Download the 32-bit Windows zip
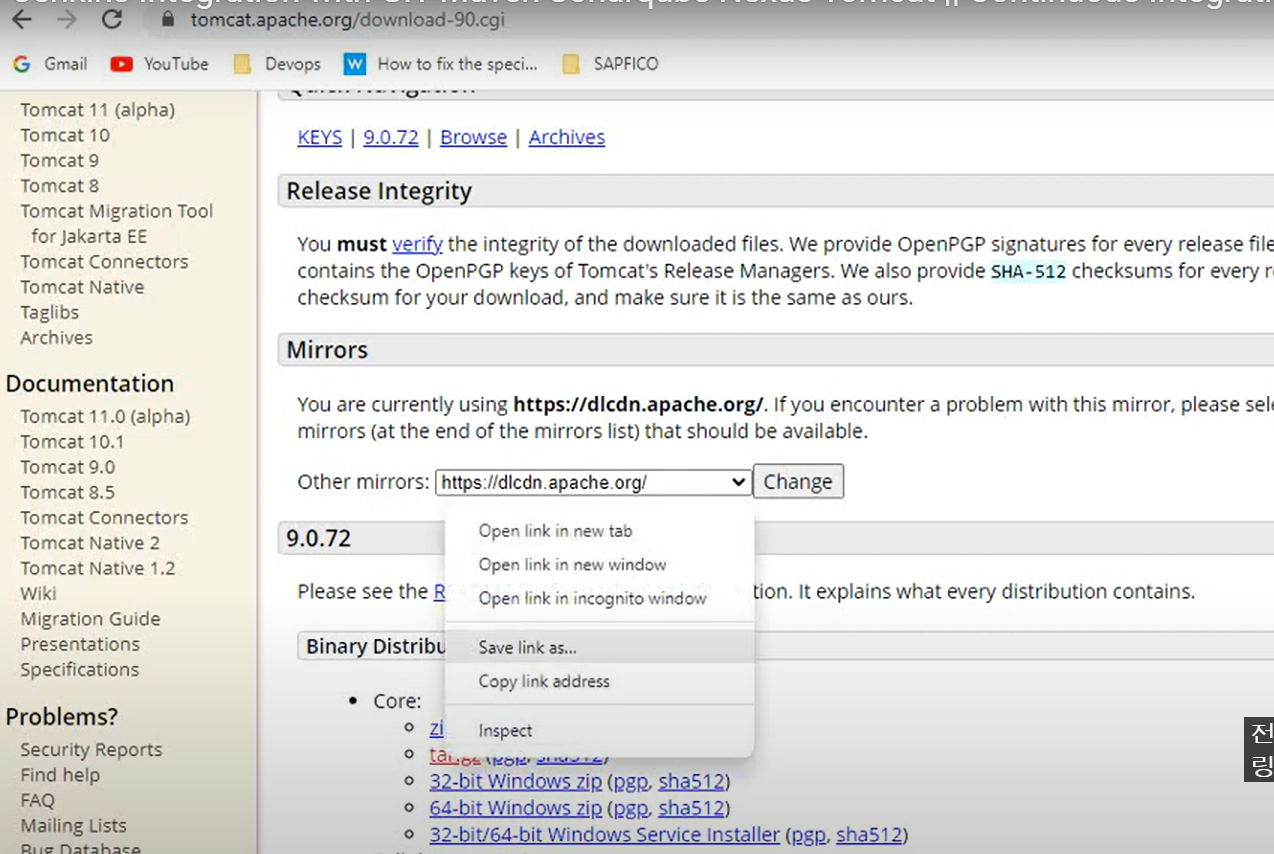This screenshot has width=1274, height=854. pyautogui.click(x=516, y=781)
